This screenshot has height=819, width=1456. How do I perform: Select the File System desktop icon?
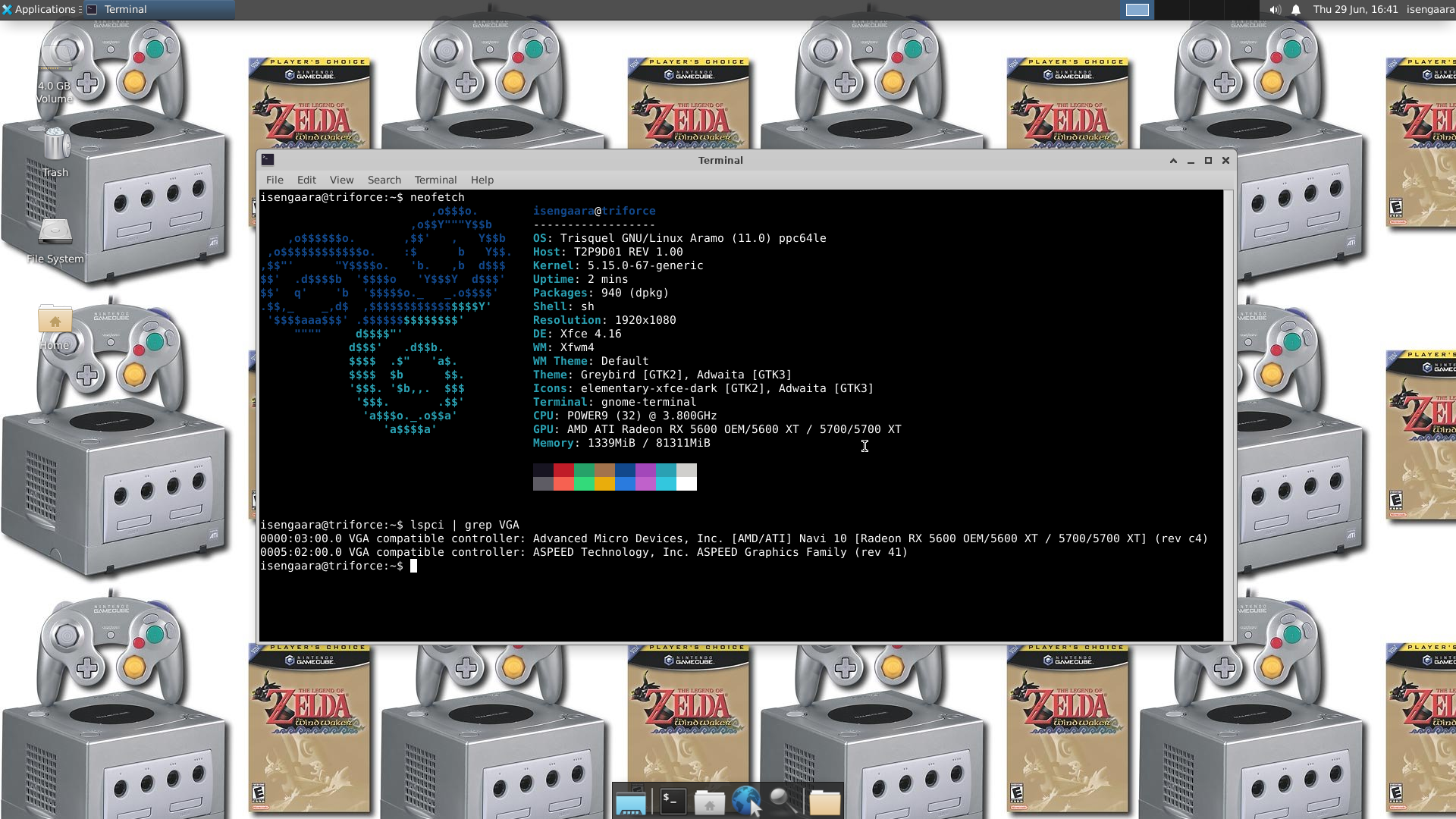(55, 240)
